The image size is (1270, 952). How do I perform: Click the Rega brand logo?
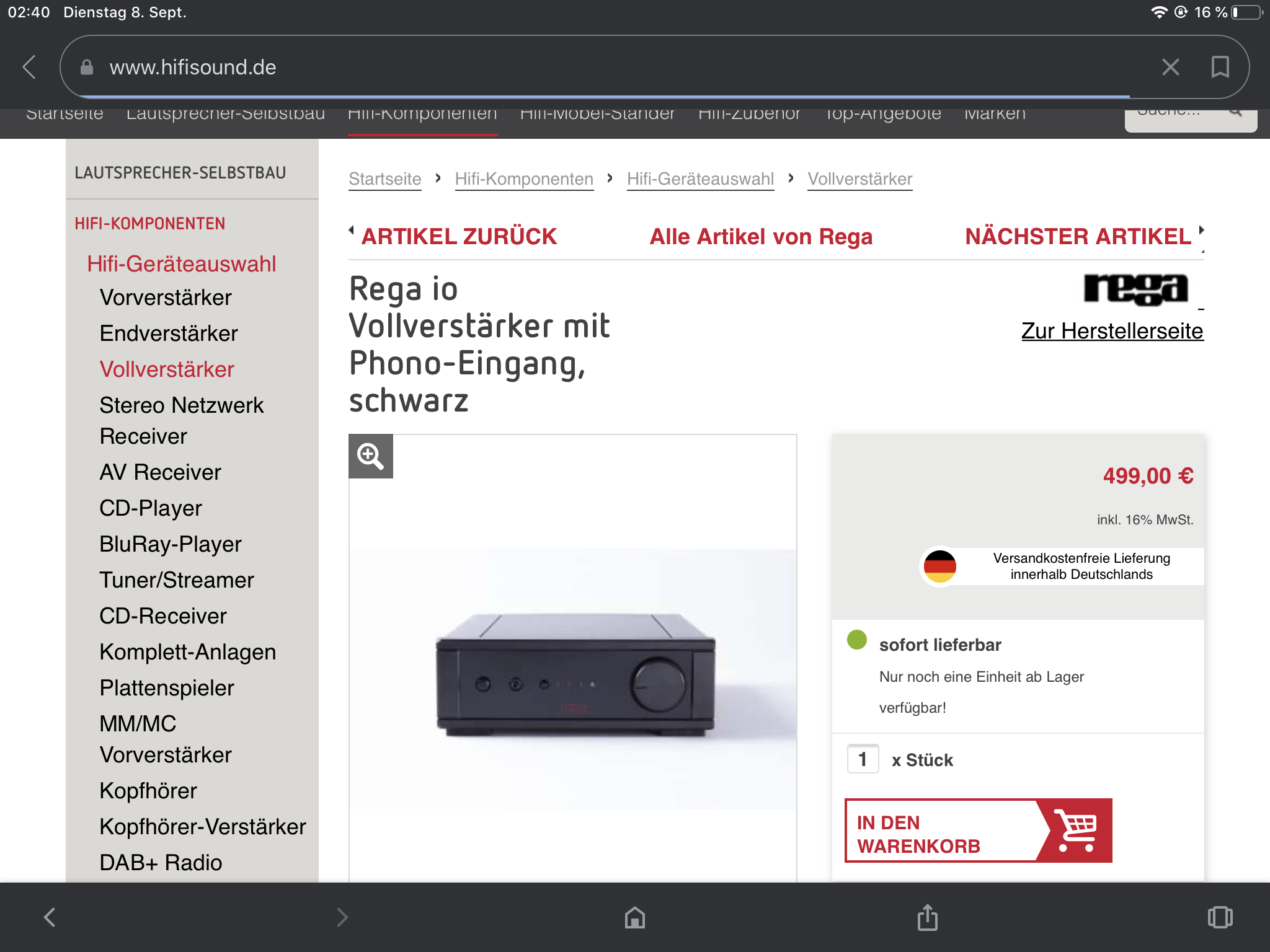[1136, 289]
